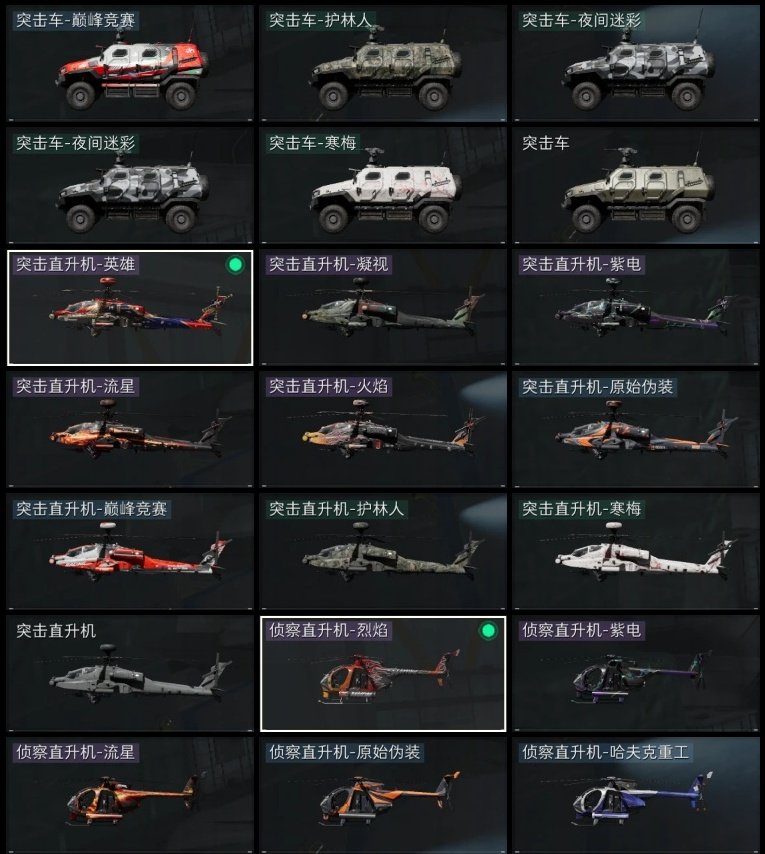Screen dimensions: 765x854
Task: Choose the 突击车-护林人 camo skin
Action: (383, 63)
